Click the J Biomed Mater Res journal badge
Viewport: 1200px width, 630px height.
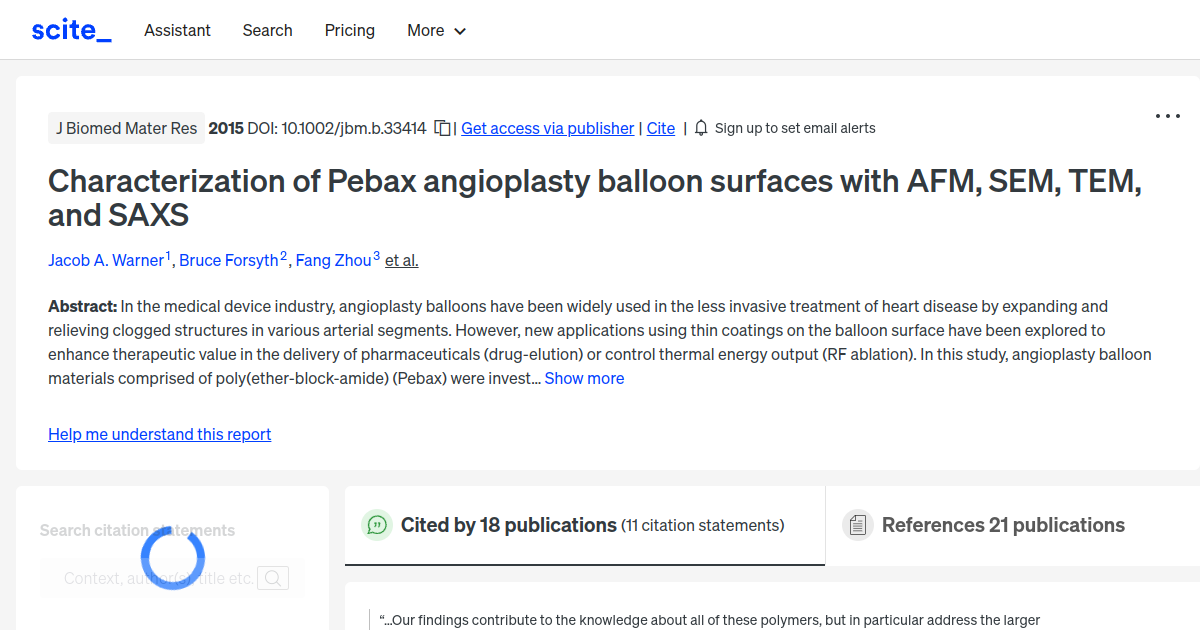[126, 128]
